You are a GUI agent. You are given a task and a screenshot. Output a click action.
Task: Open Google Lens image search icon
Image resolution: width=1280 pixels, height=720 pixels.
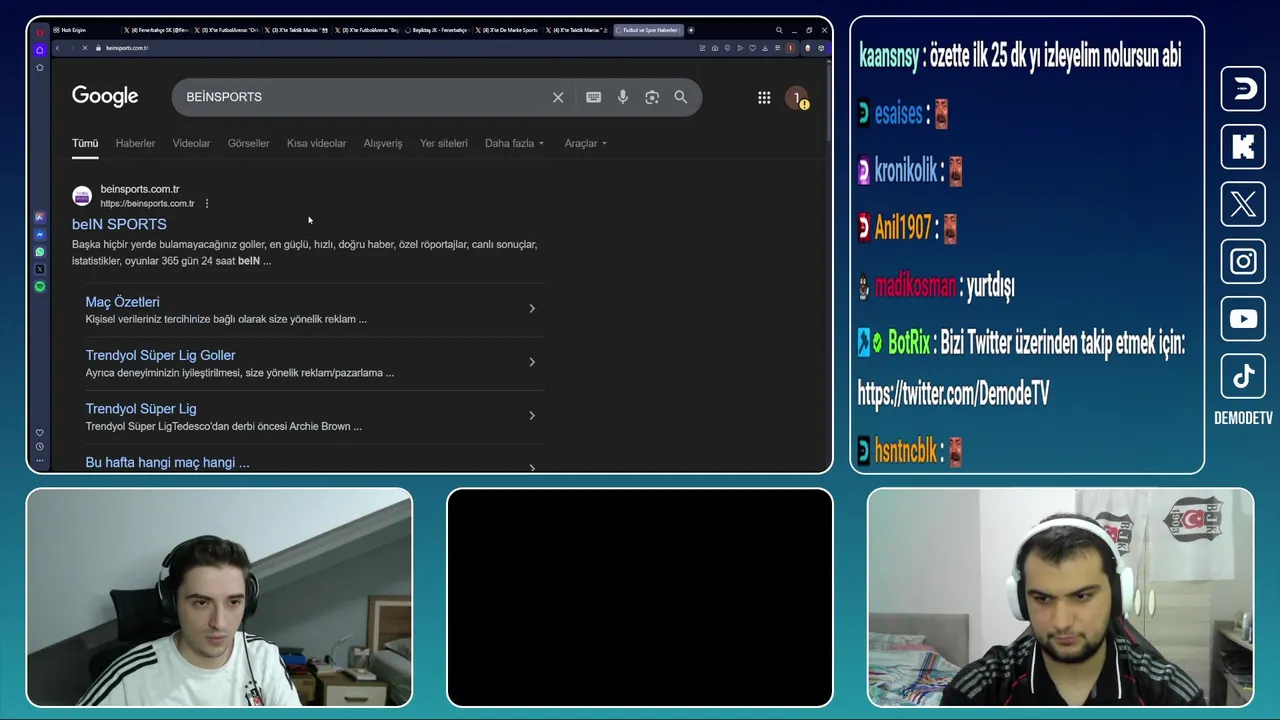pyautogui.click(x=652, y=97)
